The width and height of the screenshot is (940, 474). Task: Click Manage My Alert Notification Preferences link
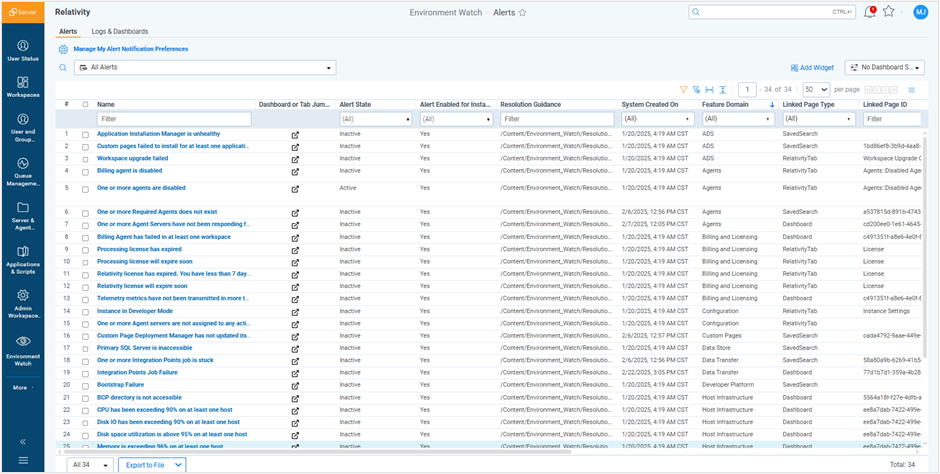[x=130, y=48]
